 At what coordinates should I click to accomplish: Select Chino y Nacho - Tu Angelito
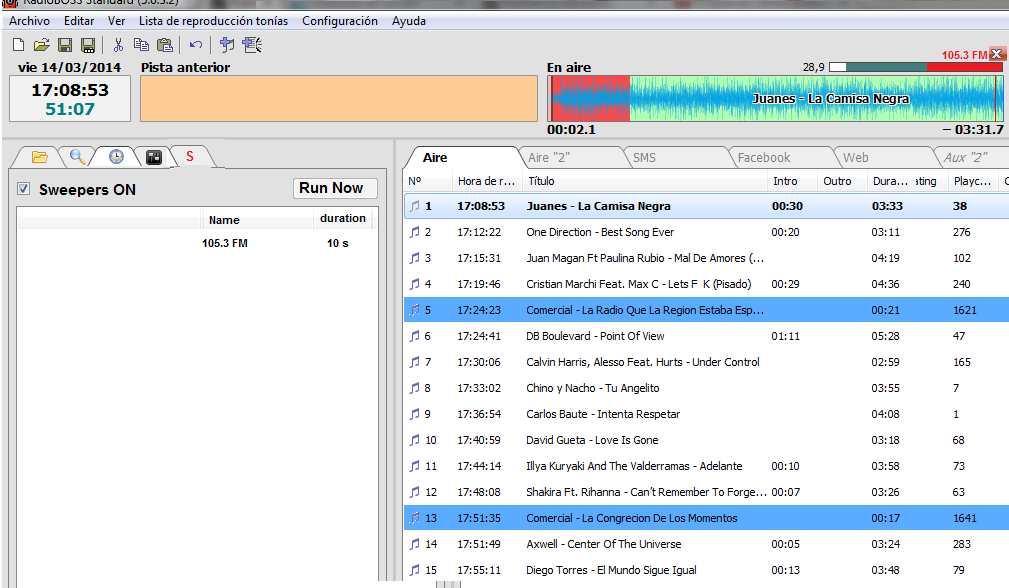(x=706, y=388)
